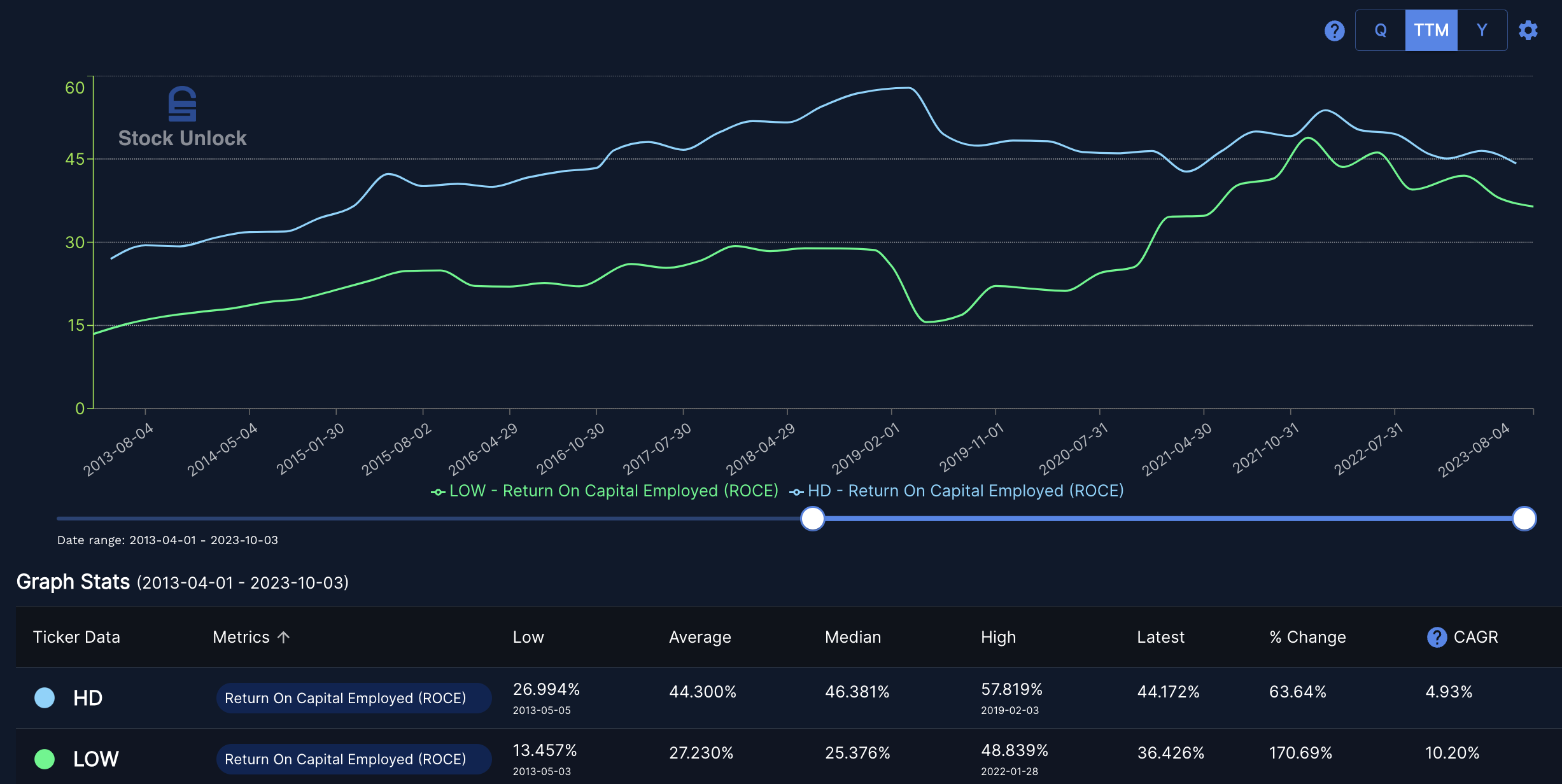Image resolution: width=1562 pixels, height=784 pixels.
Task: Toggle LOW ROCE series in legend
Action: tap(613, 491)
